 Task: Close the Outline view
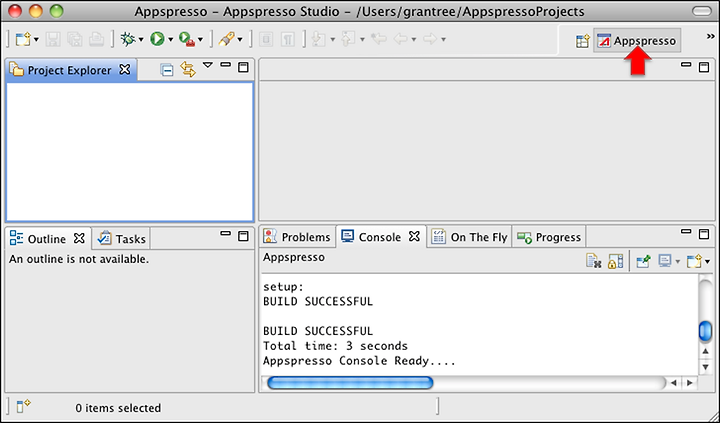[79, 238]
